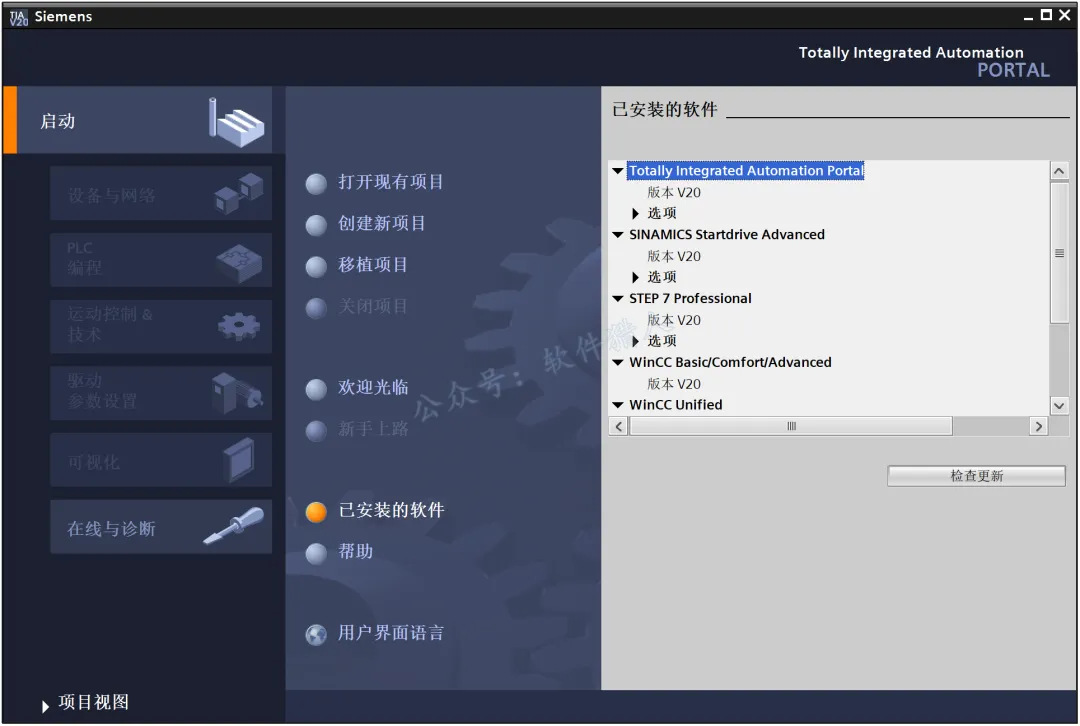Click 版本 V20 under SINAMICS Startdrive Advanced

(x=674, y=256)
